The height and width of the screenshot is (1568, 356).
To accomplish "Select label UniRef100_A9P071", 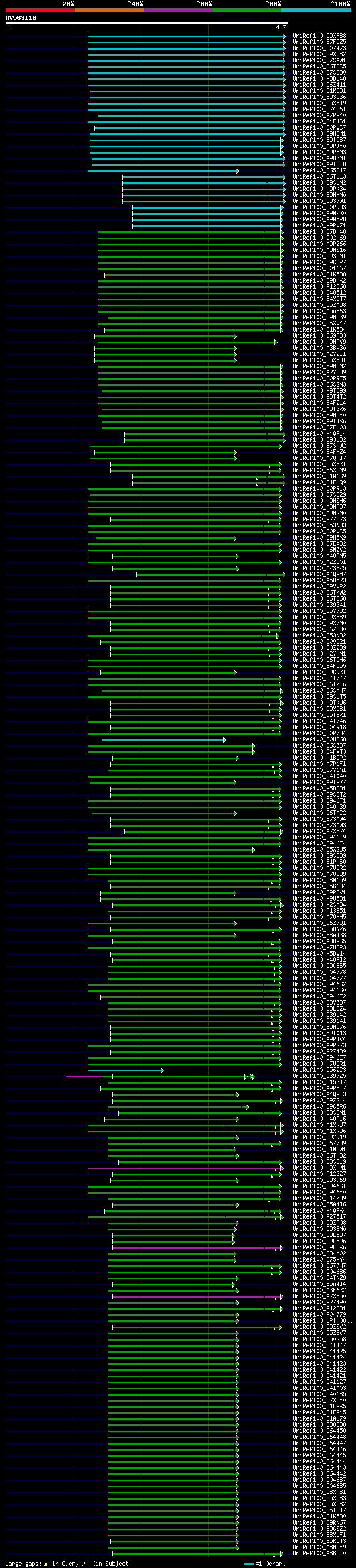I will (319, 225).
